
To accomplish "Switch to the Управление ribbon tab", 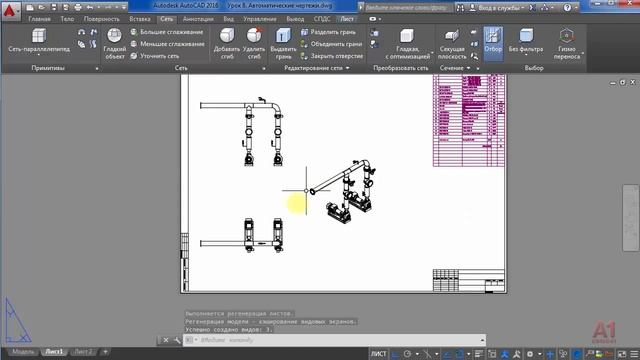I will (x=260, y=19).
